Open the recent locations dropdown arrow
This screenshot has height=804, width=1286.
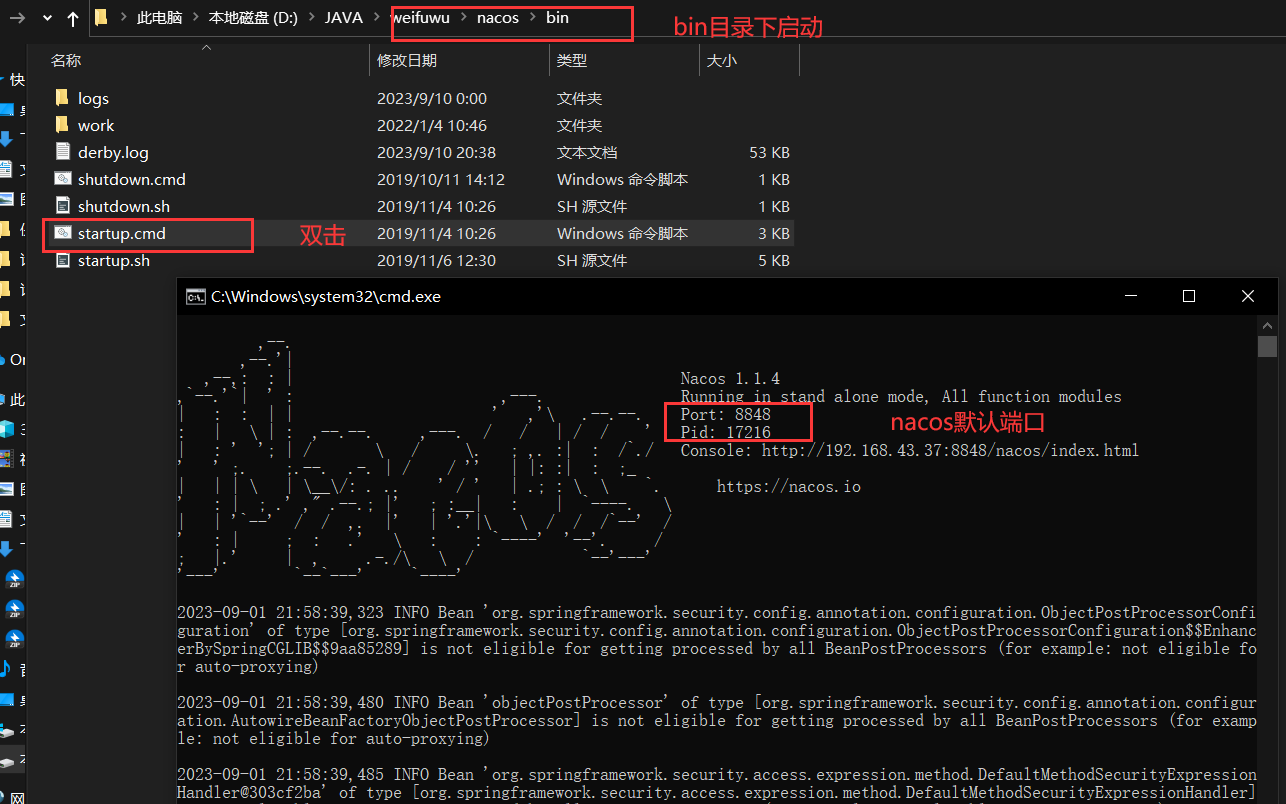pyautogui.click(x=47, y=18)
